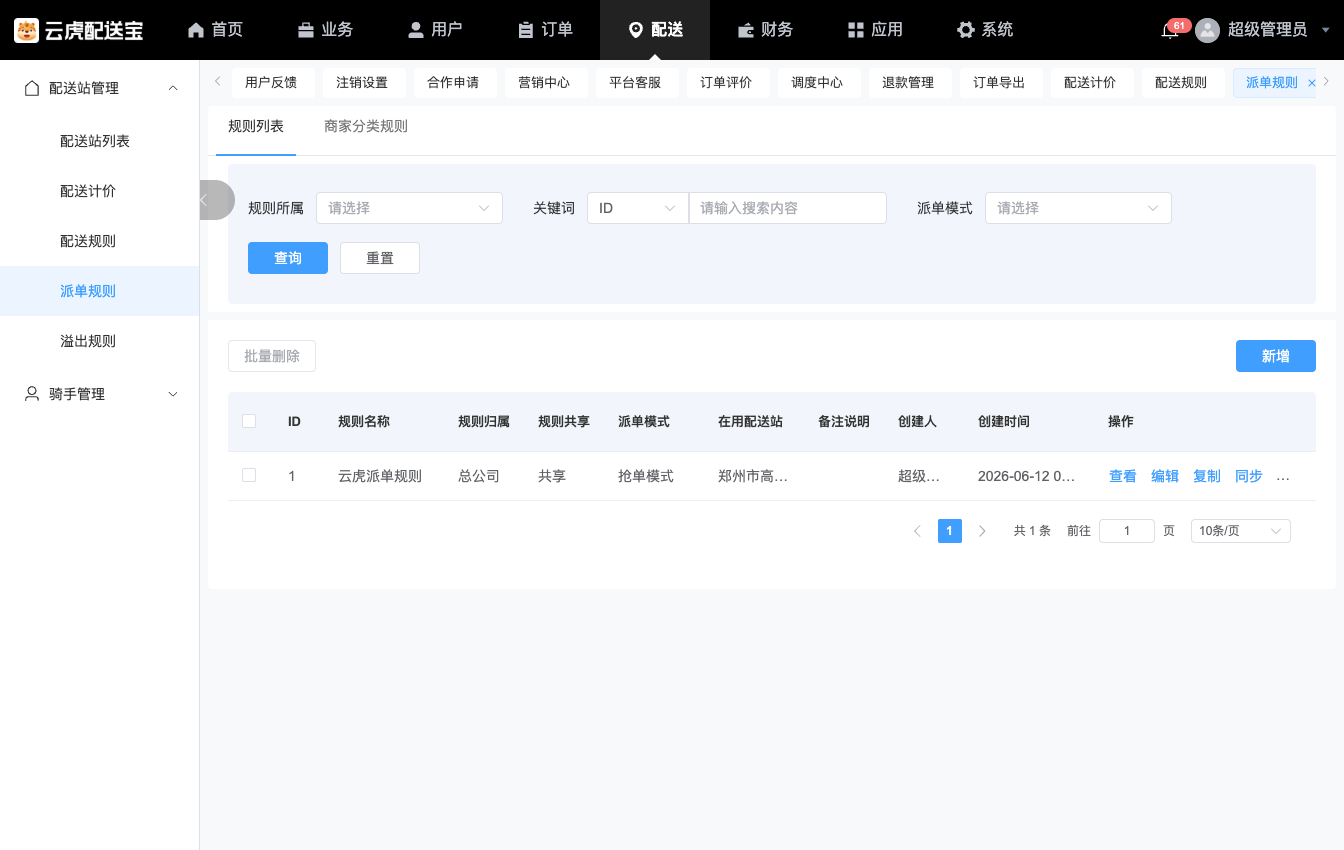Viewport: 1344px width, 850px height.
Task: Click the 郑州市高… delivery station cell
Action: click(753, 476)
